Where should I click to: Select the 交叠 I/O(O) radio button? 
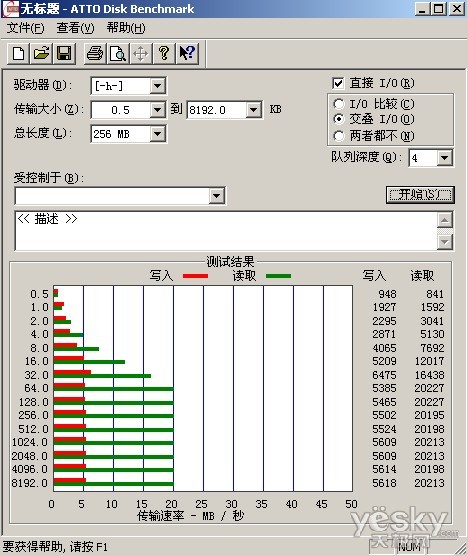click(x=339, y=119)
